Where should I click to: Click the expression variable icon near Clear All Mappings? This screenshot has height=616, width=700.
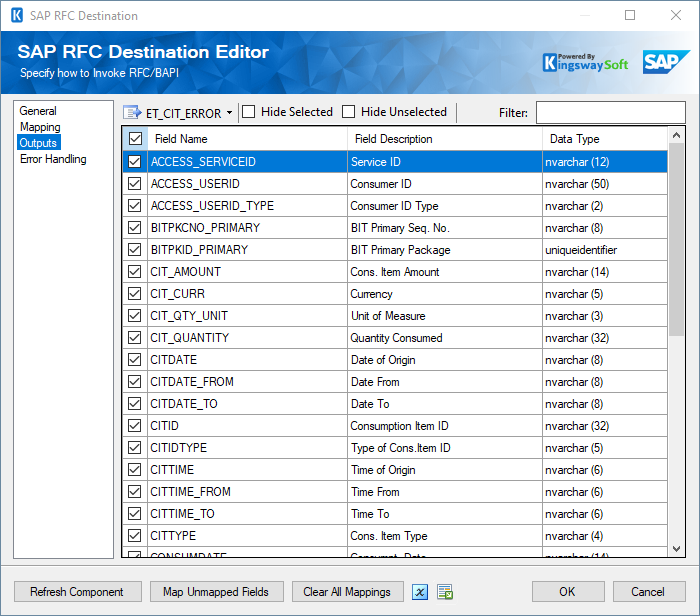[x=420, y=592]
